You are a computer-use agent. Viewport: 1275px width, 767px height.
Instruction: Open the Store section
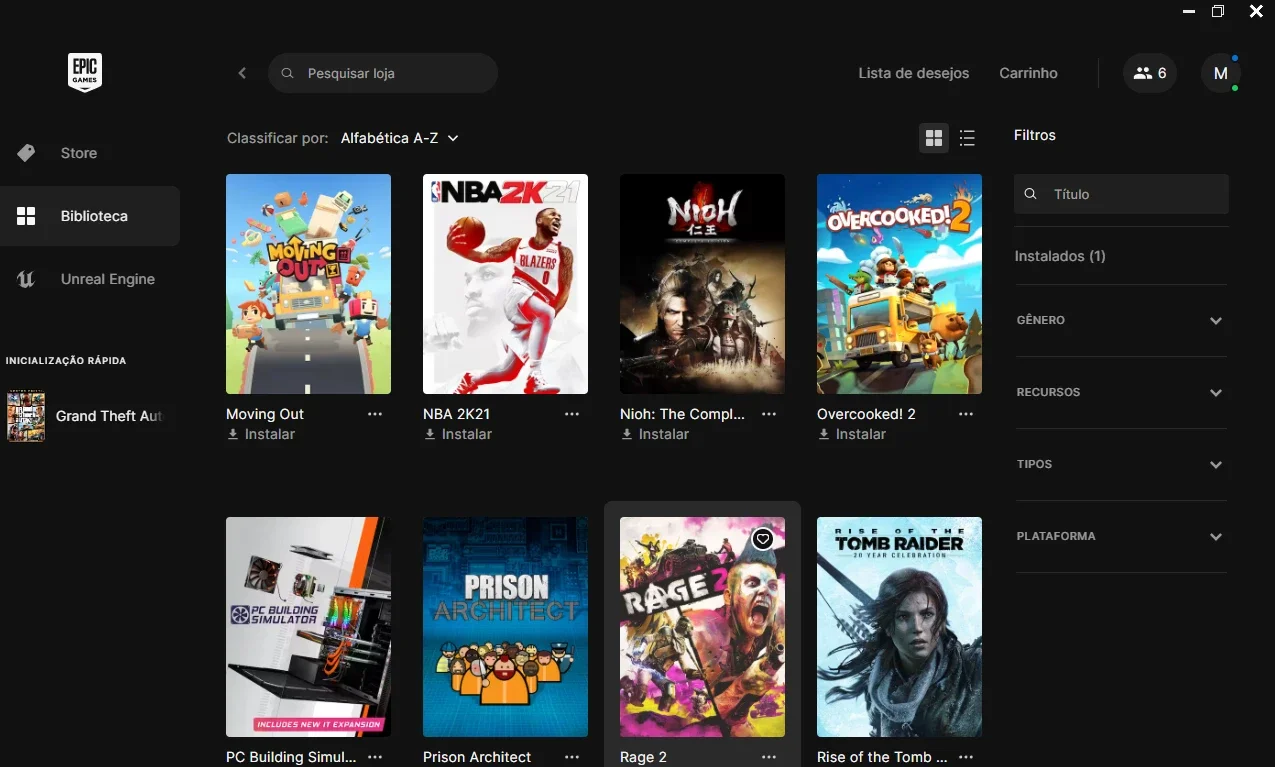pyautogui.click(x=90, y=153)
